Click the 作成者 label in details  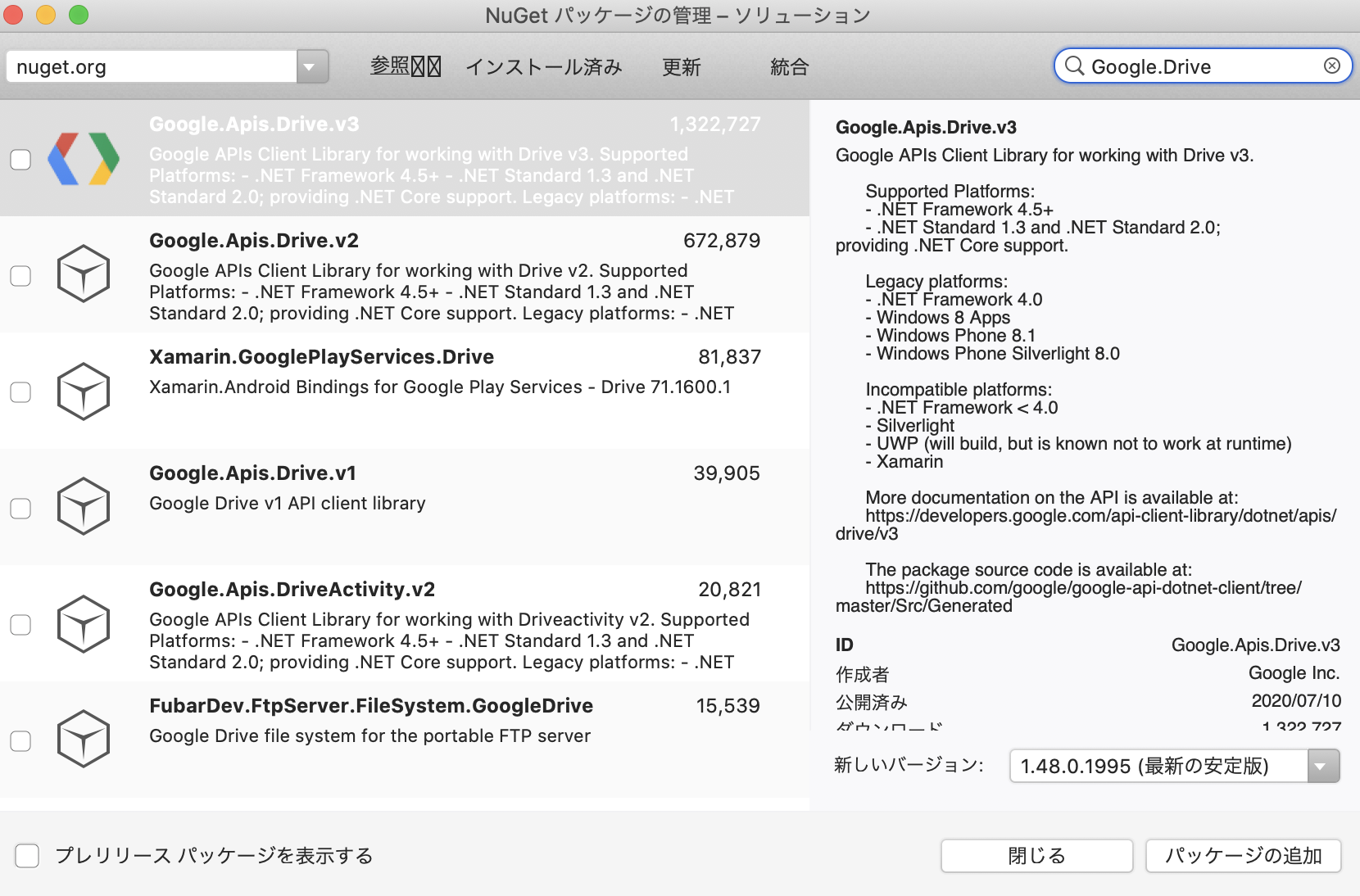click(x=862, y=675)
